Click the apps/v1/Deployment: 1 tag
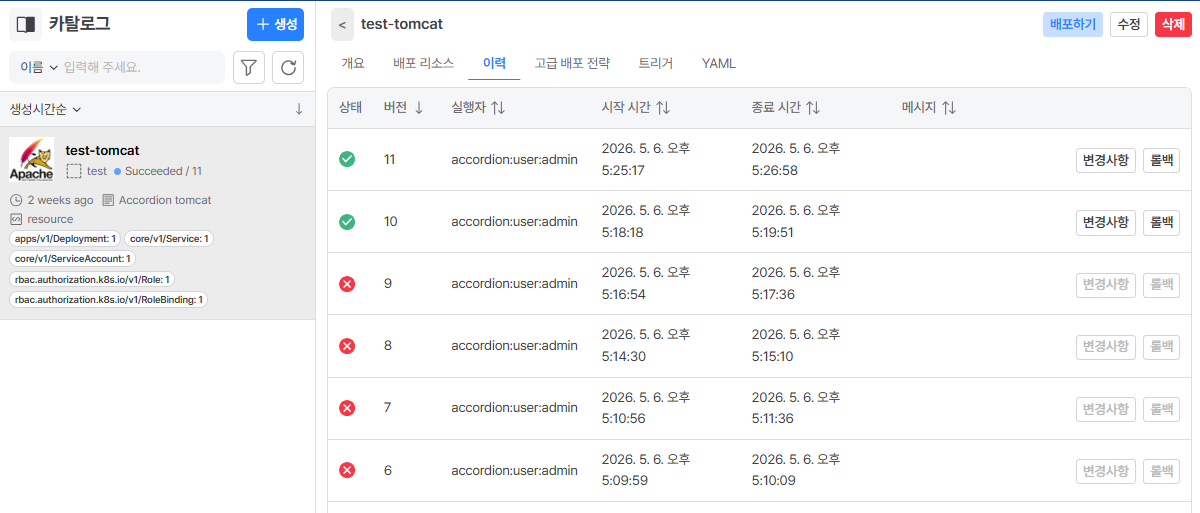 (x=65, y=239)
